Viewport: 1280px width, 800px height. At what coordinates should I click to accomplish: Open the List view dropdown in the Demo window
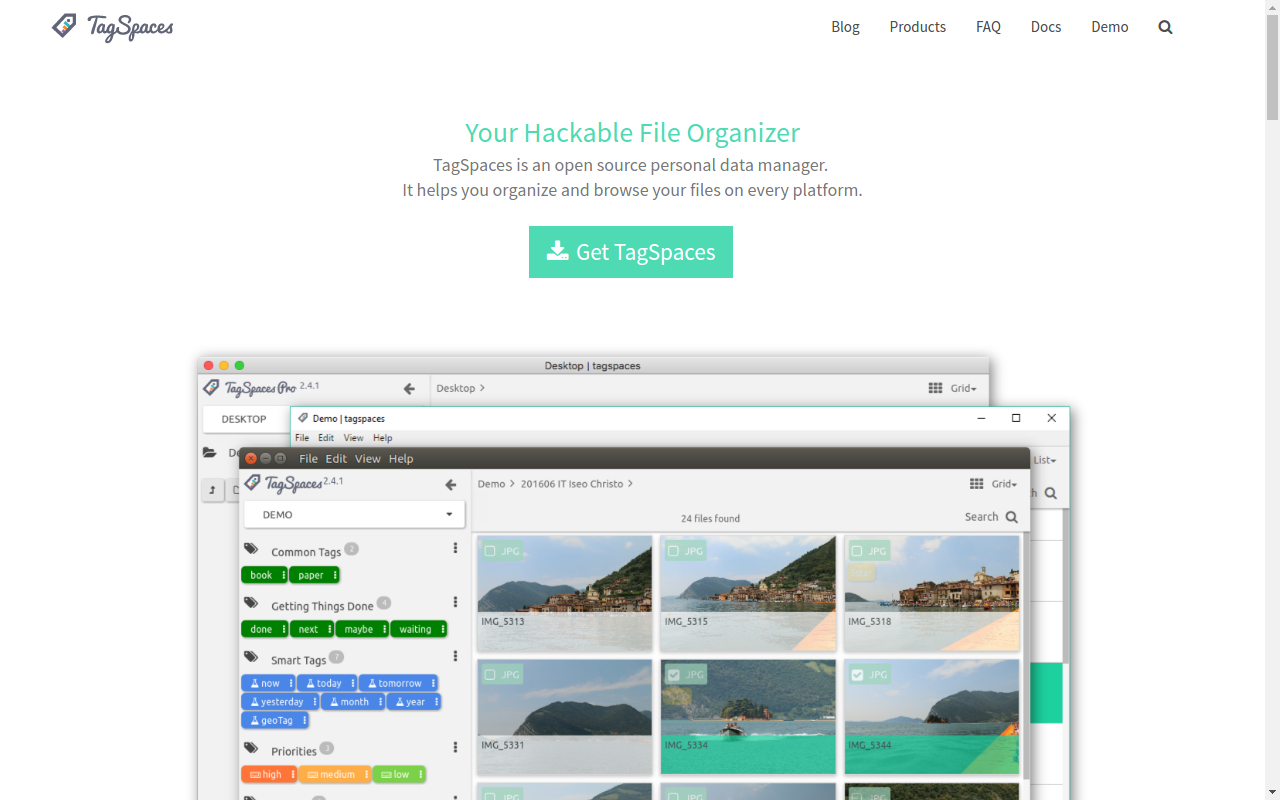(x=1045, y=460)
